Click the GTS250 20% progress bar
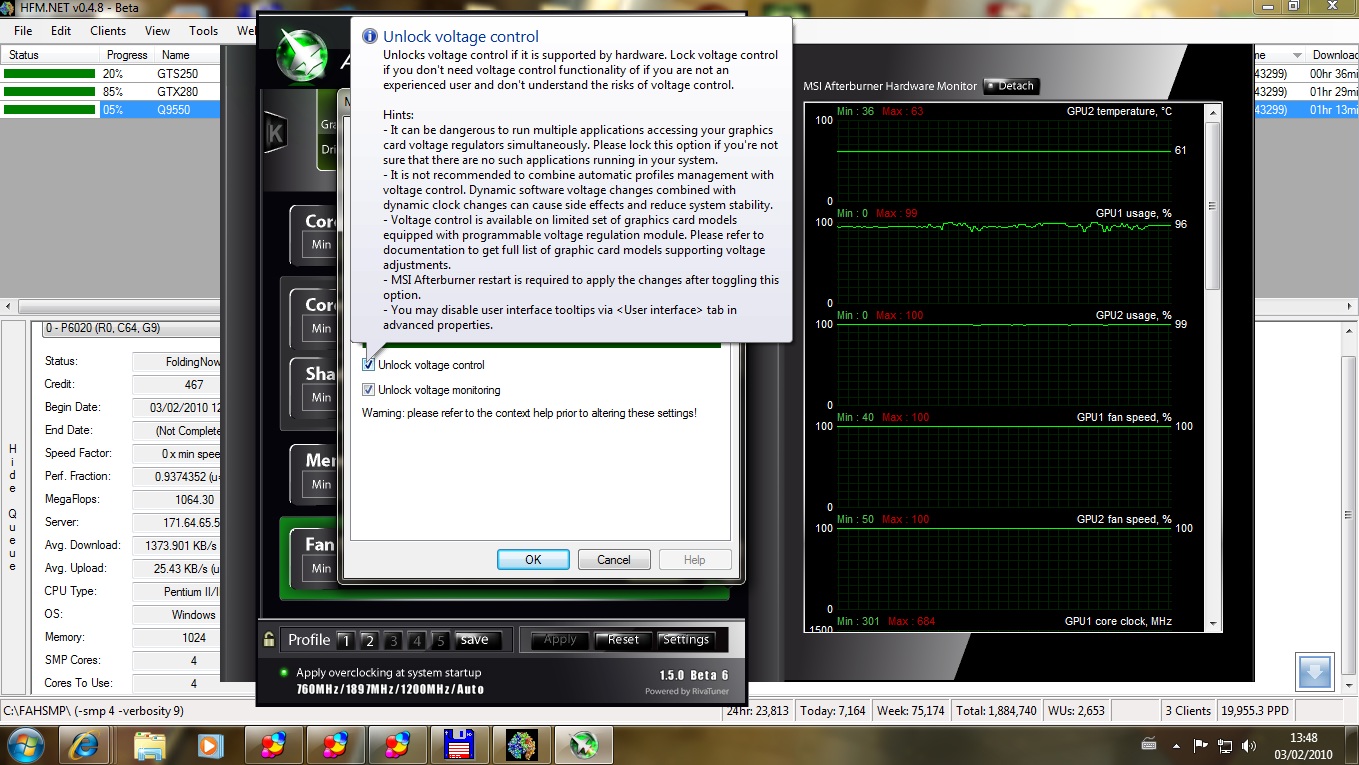Viewport: 1359px width, 765px height. (x=49, y=74)
